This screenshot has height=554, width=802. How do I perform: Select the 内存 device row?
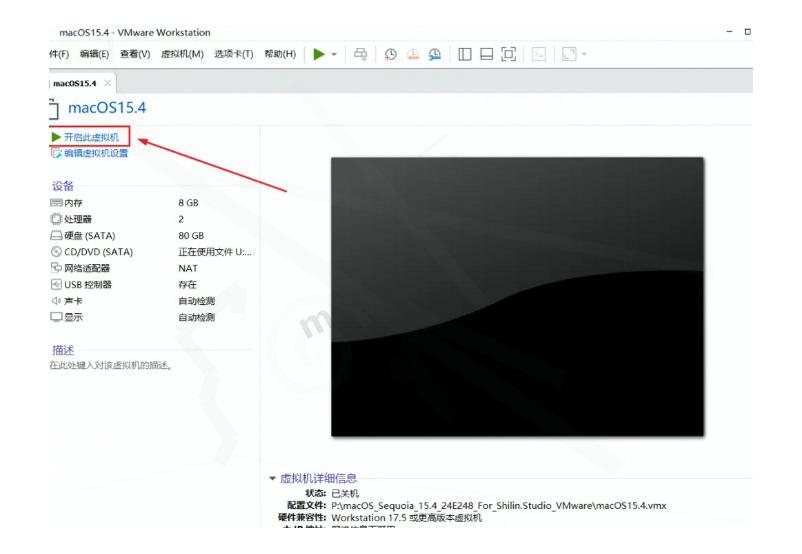click(151, 203)
